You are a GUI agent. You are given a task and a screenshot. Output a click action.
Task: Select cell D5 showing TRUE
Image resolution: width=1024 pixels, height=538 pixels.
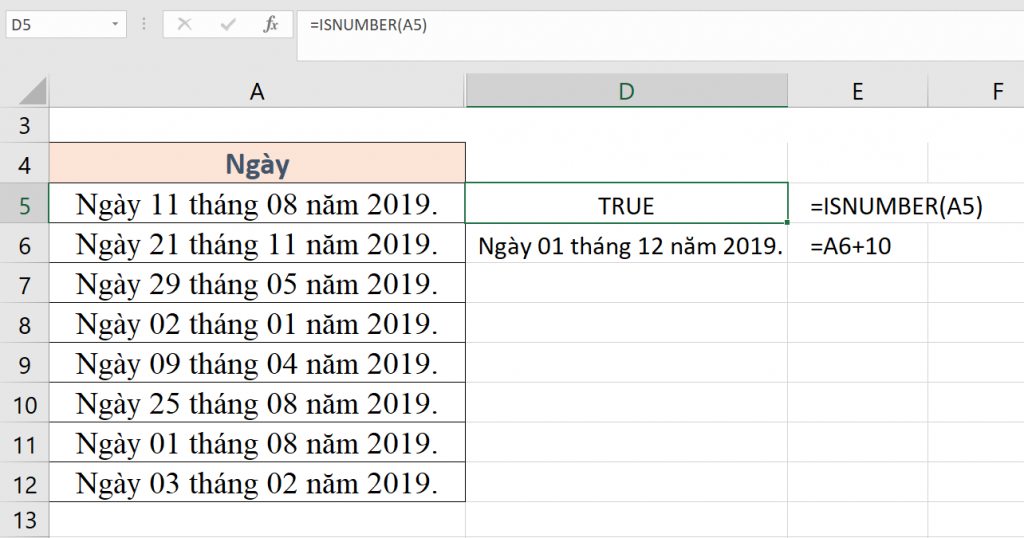click(x=626, y=206)
